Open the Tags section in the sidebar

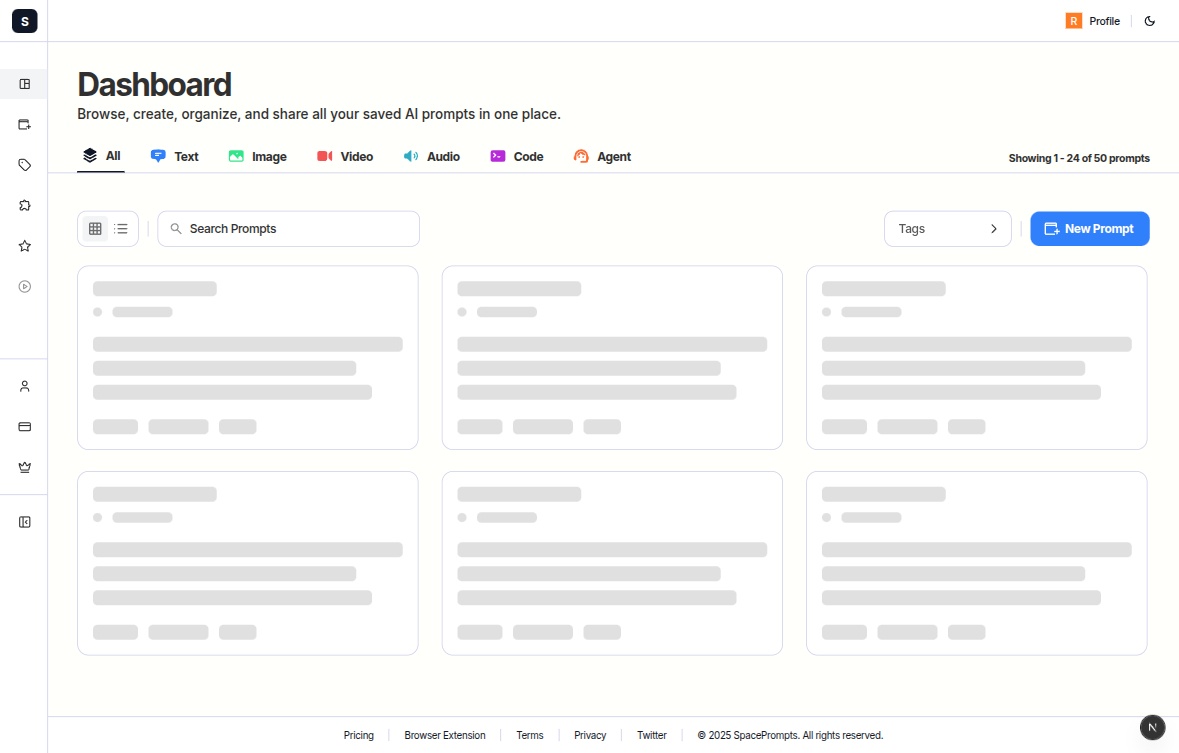pos(25,164)
